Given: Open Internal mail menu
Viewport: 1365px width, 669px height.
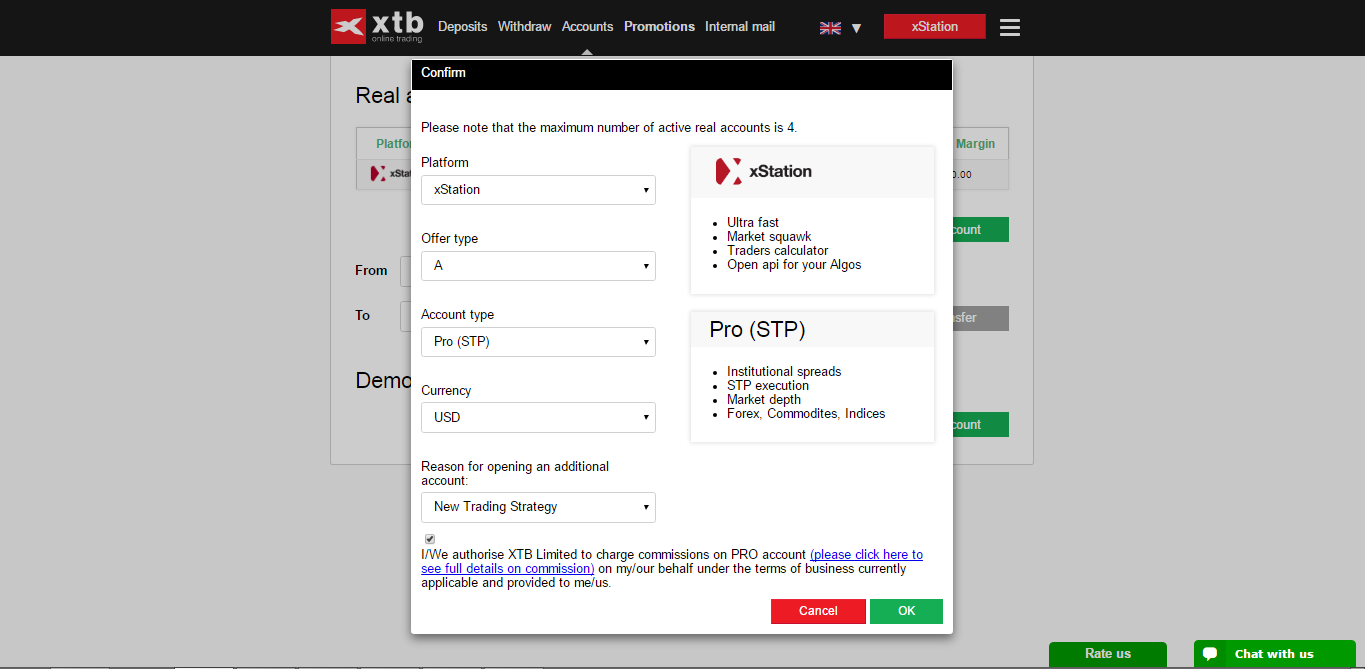Looking at the screenshot, I should (x=740, y=27).
